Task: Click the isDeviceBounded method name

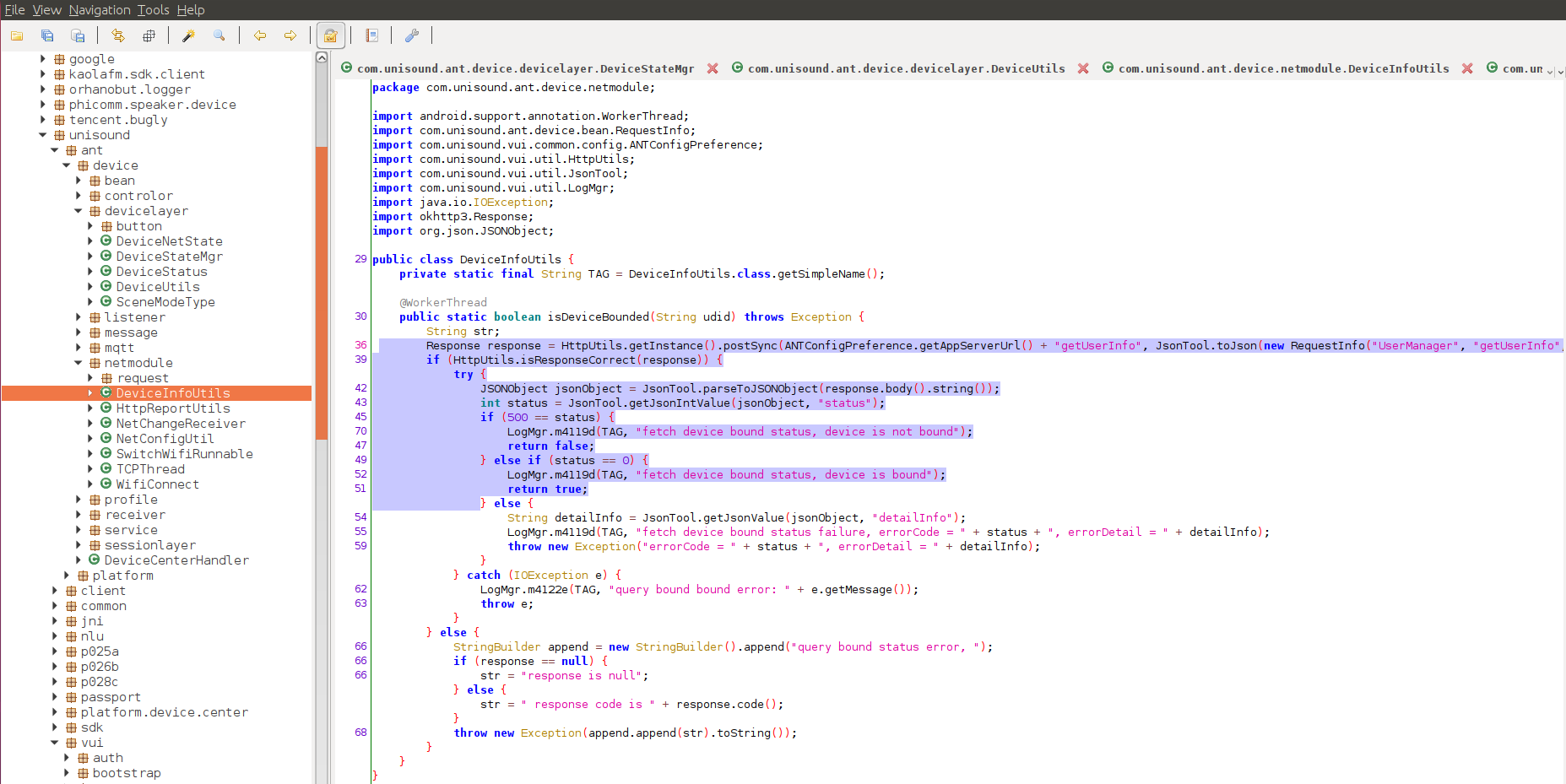Action: [599, 316]
